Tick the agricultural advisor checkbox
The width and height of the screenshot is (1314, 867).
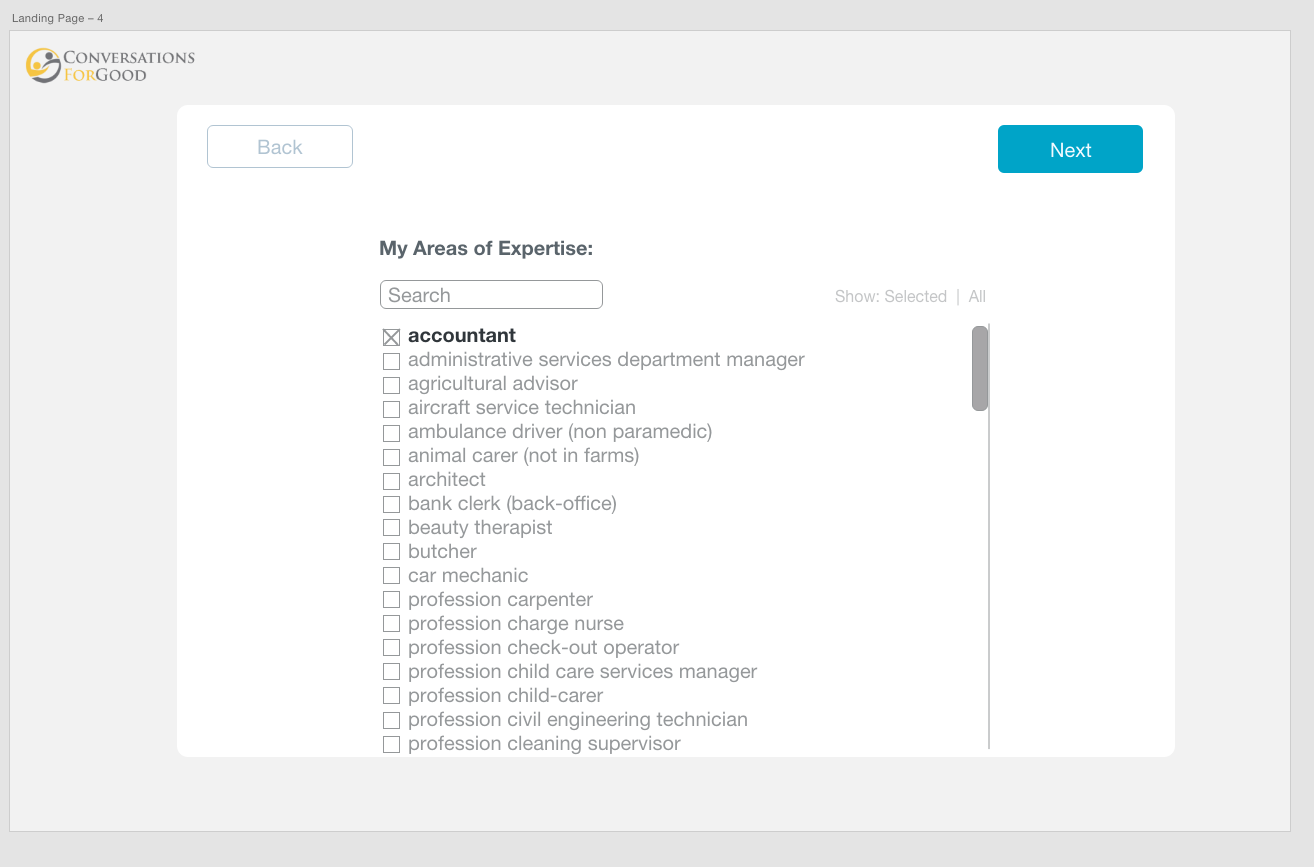pyautogui.click(x=392, y=385)
